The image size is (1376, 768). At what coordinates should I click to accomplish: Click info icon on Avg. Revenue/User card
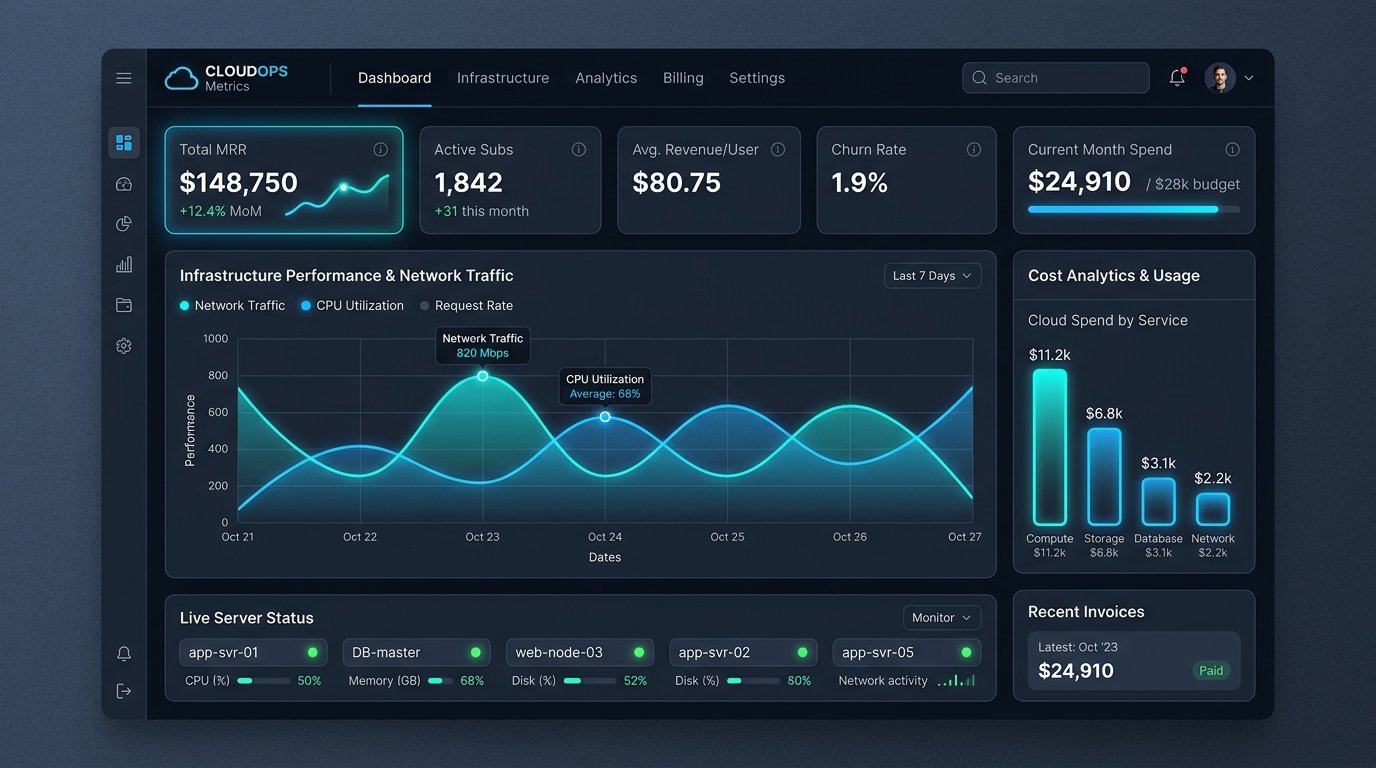point(778,149)
